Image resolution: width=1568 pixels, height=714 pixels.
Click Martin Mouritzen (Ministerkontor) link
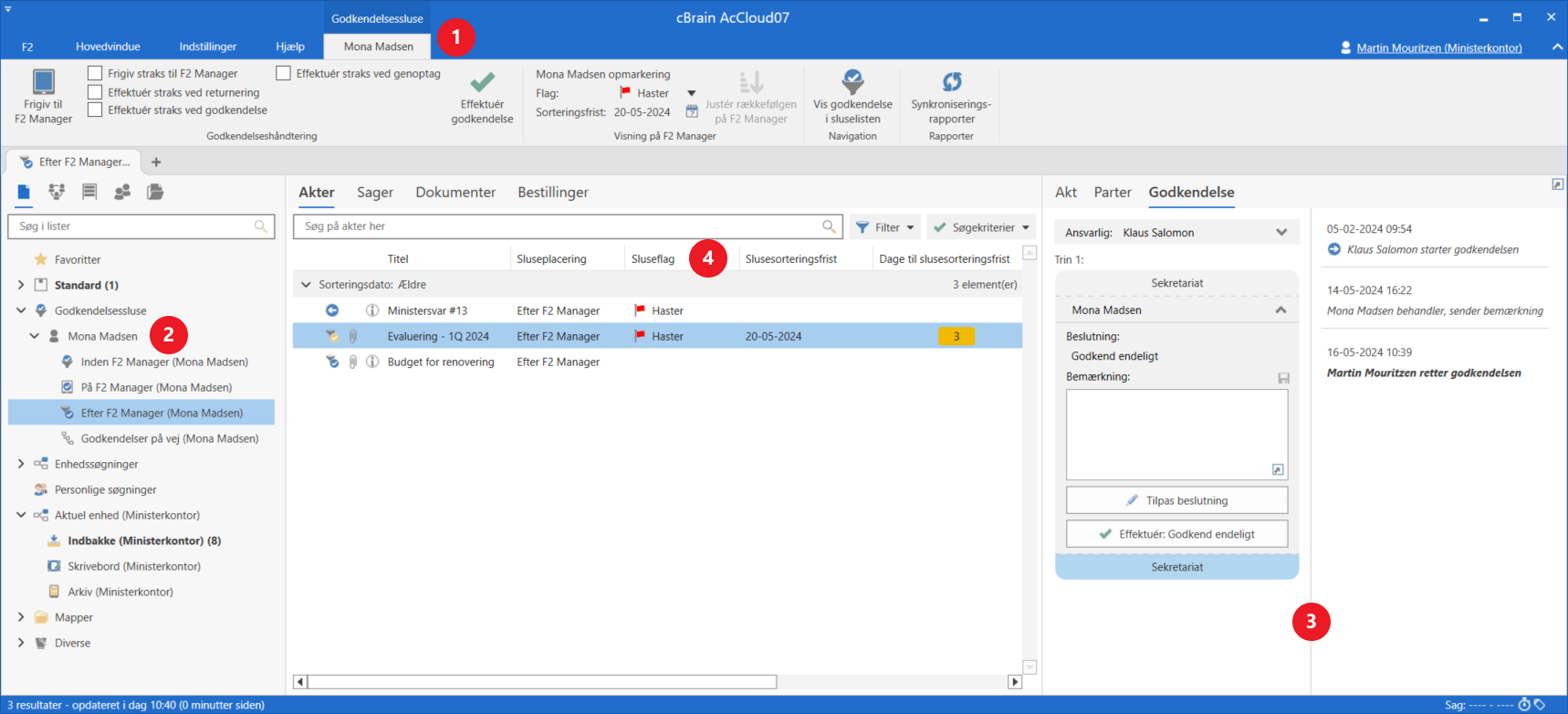click(x=1439, y=48)
